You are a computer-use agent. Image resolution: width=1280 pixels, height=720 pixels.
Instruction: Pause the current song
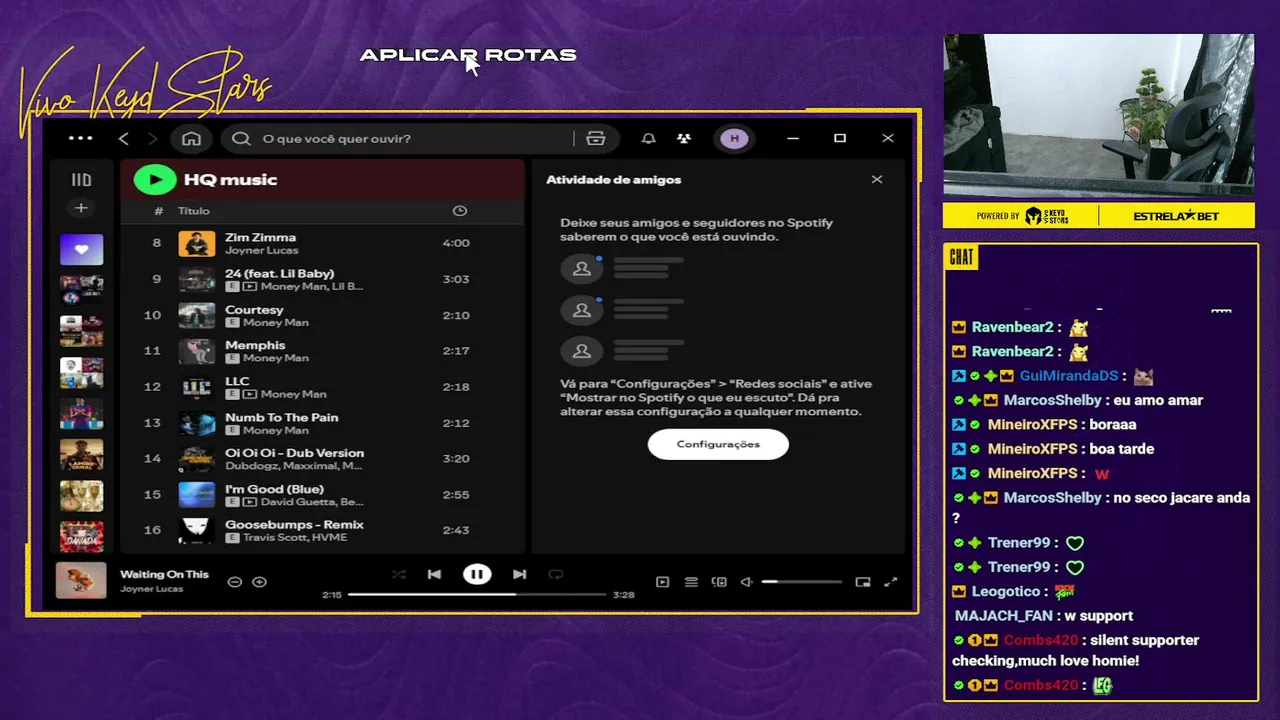[x=477, y=574]
